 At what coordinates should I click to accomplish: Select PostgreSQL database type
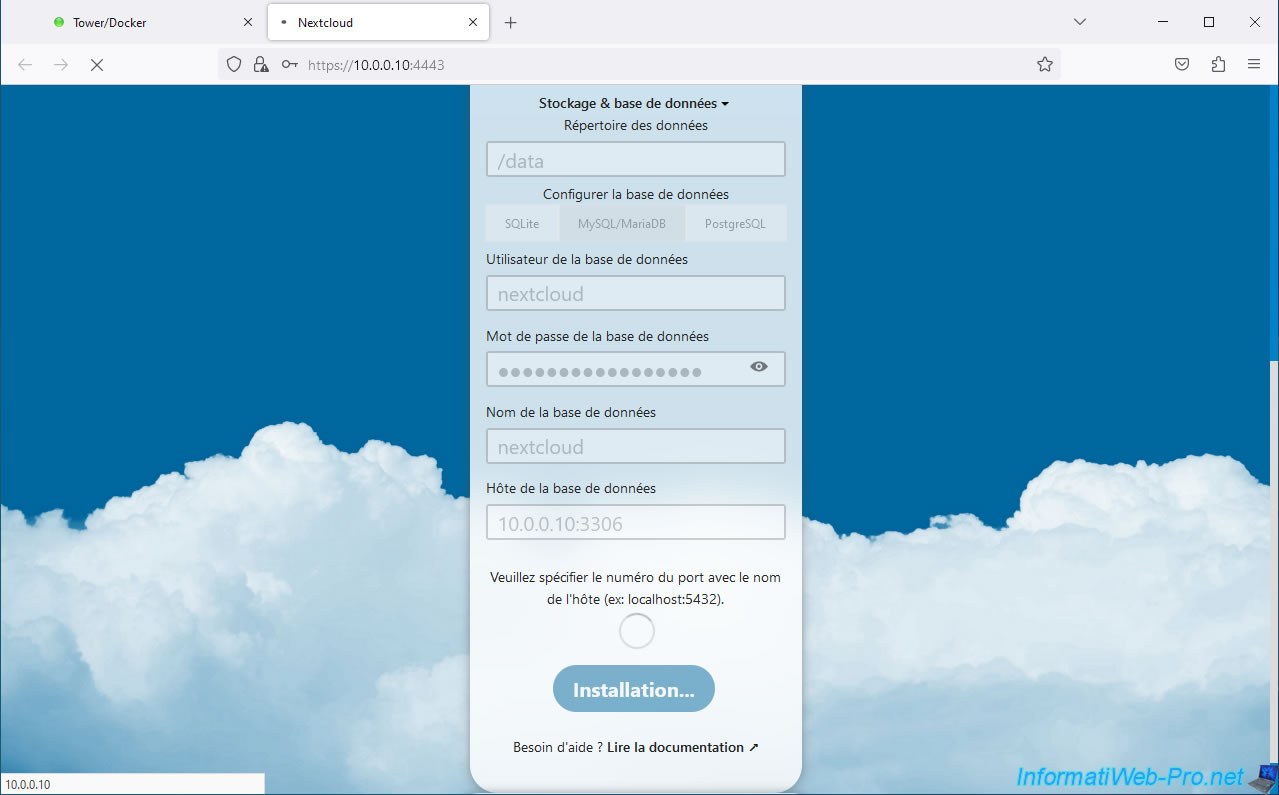[735, 224]
